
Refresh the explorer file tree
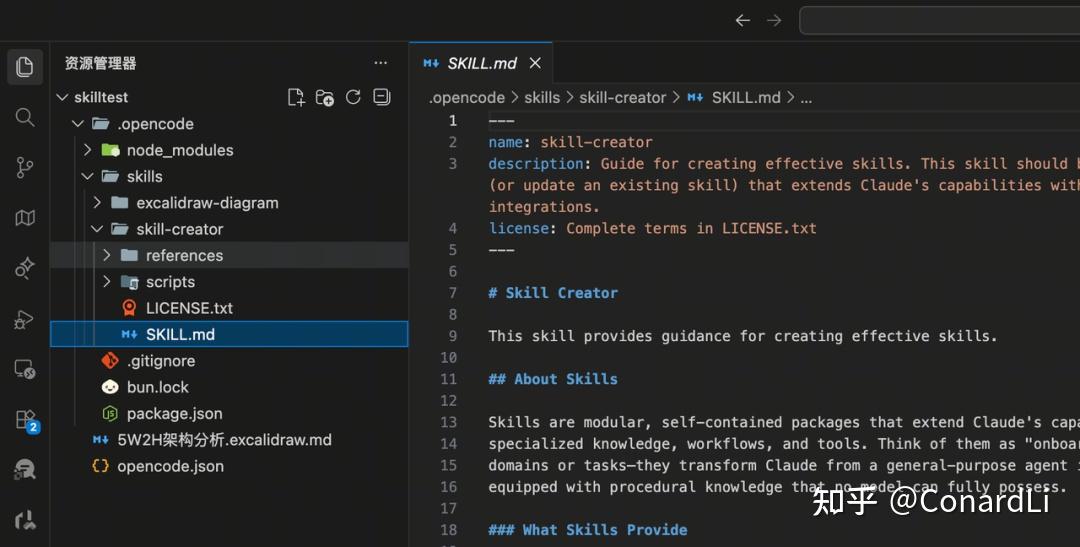click(x=353, y=97)
